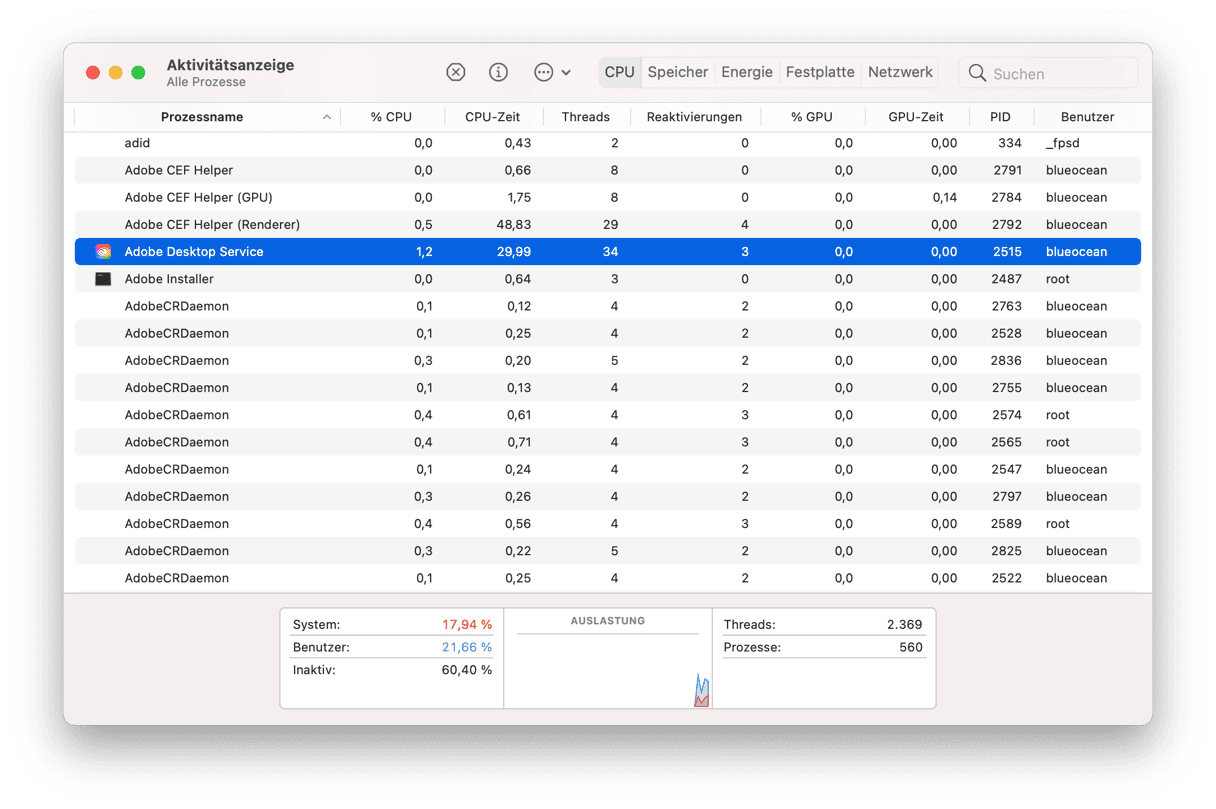Sort by the % CPU column
This screenshot has width=1216, height=809.
click(391, 117)
